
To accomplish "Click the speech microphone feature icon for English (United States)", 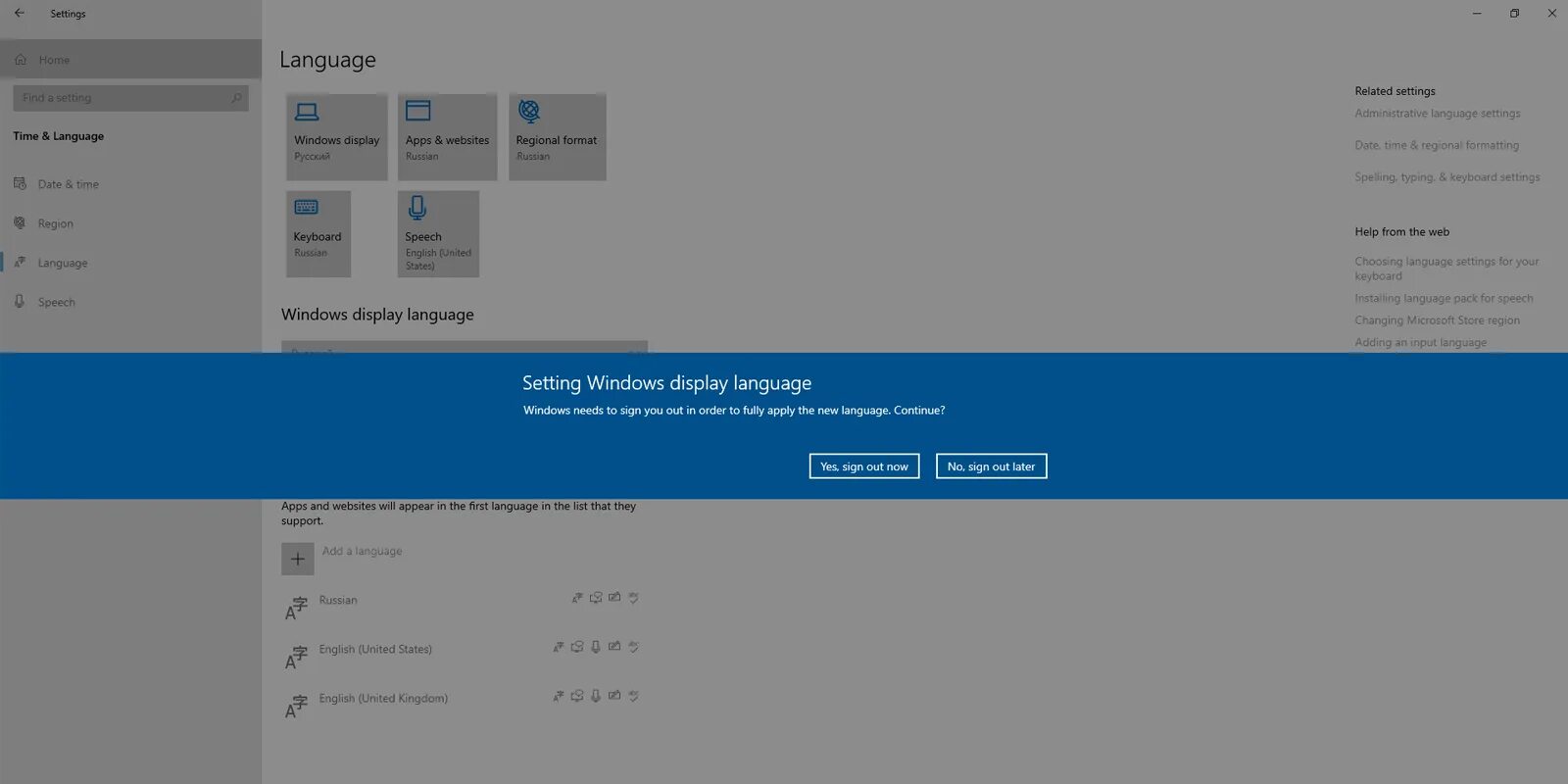I will coord(596,646).
